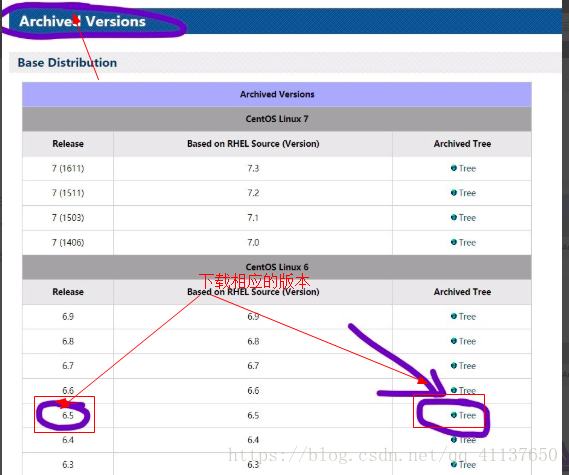Select release cell '6.5' in Release column
The width and height of the screenshot is (569, 475).
point(68,415)
